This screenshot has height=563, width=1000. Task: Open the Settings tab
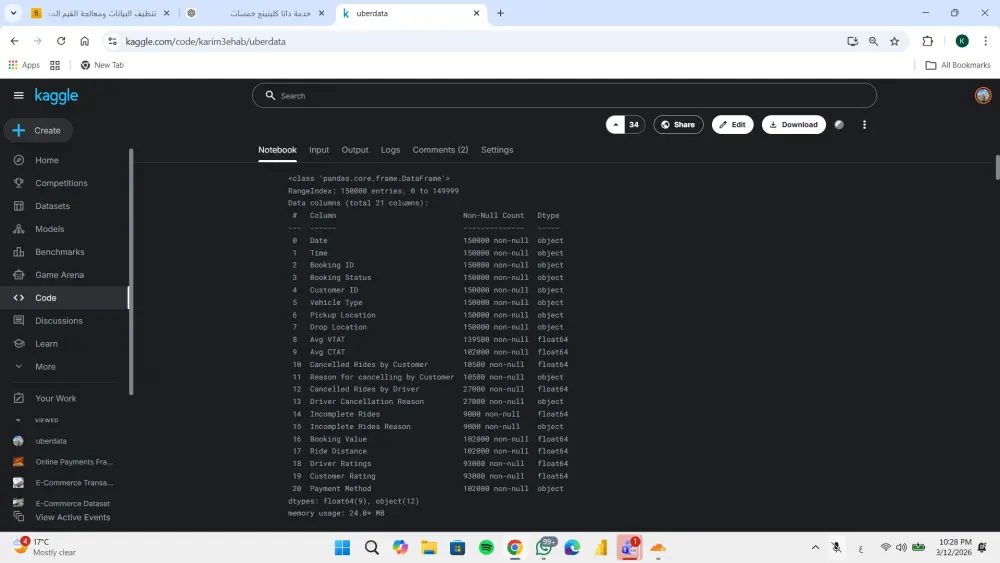point(497,150)
